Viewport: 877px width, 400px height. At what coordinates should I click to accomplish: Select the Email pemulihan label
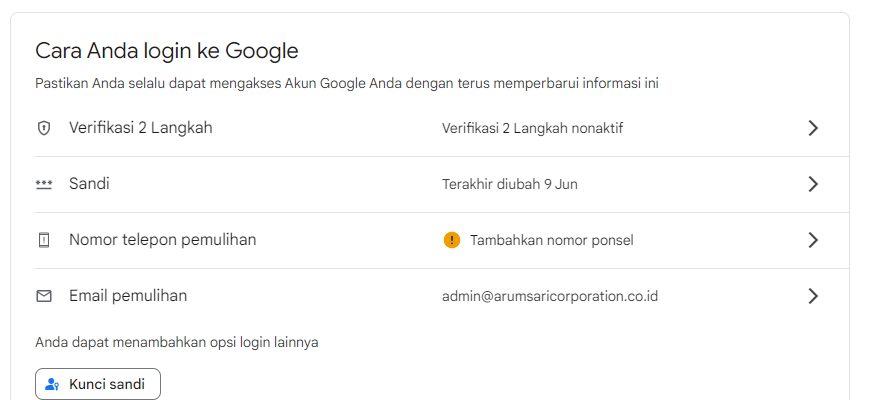128,295
